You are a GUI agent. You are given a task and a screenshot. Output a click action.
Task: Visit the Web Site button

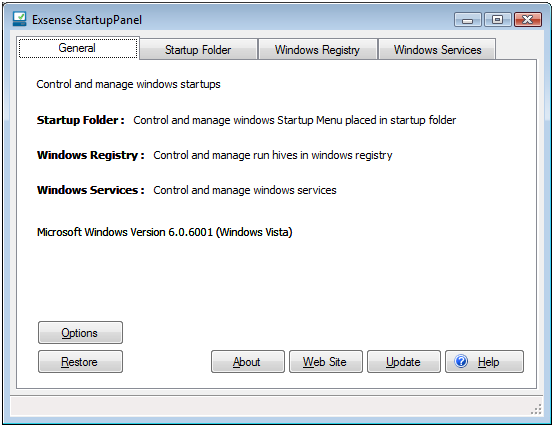click(x=326, y=362)
